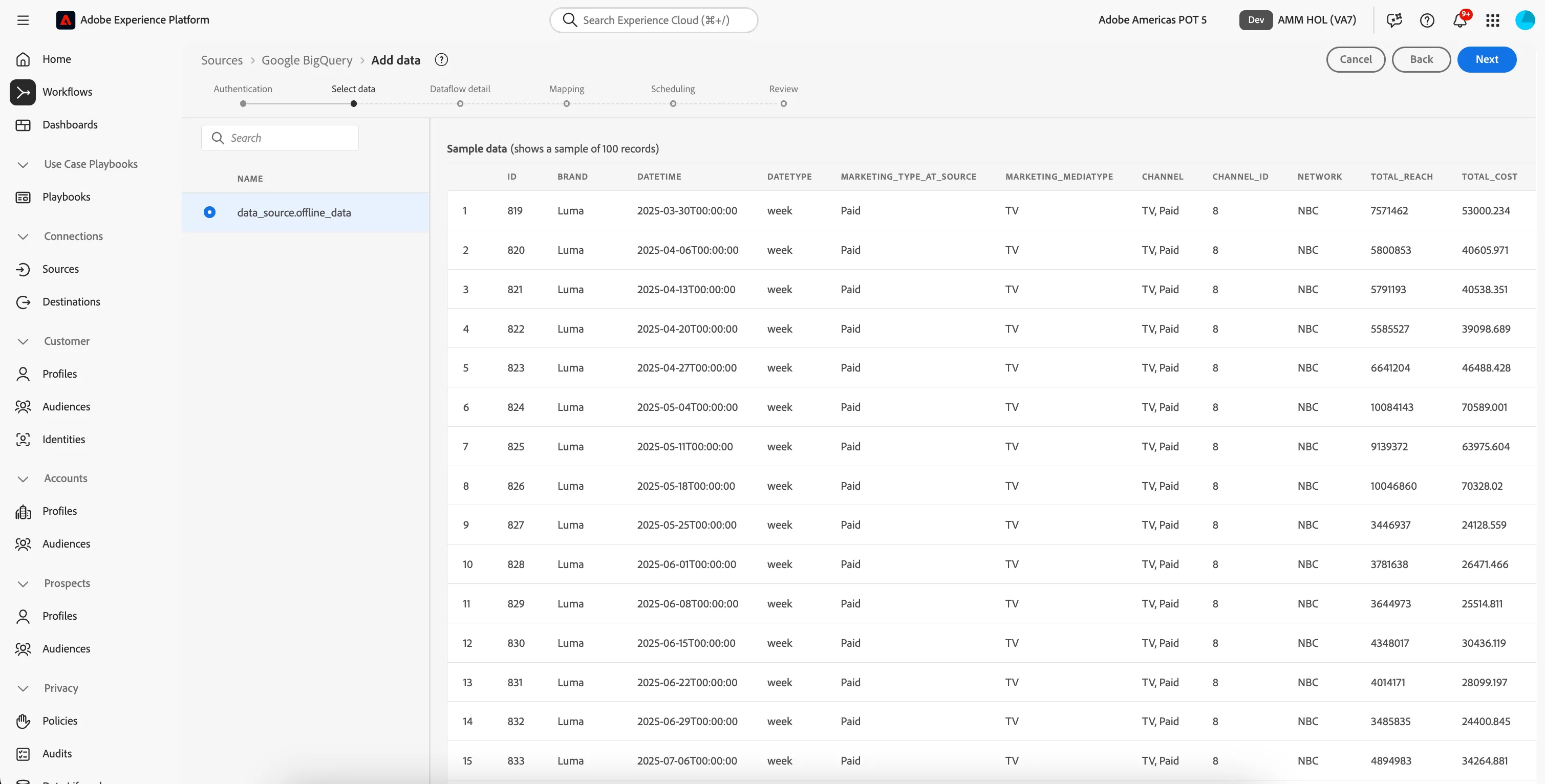
Task: Collapse Customer section
Action: [x=23, y=341]
